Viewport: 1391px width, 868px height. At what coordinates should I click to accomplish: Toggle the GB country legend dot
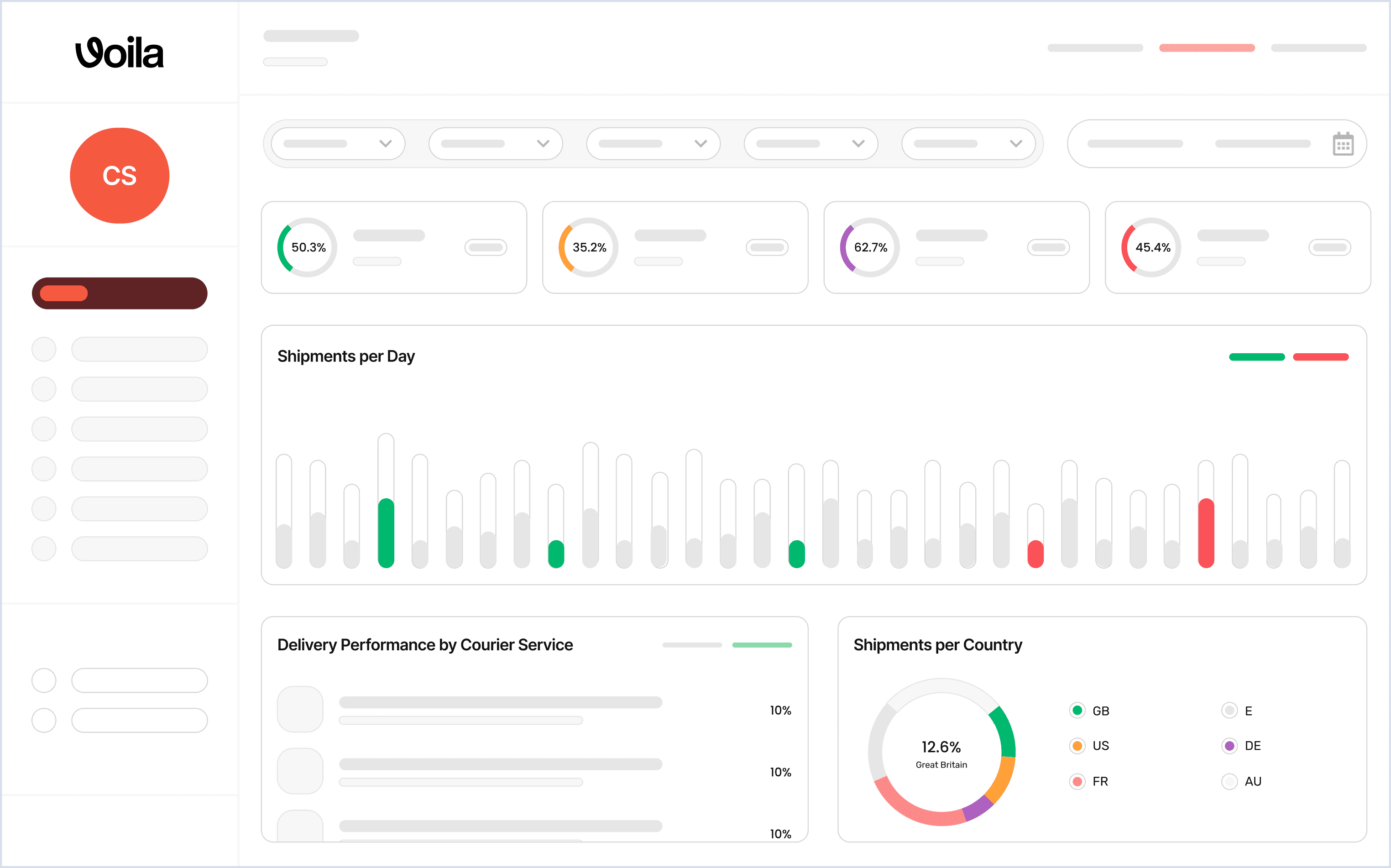1077,711
